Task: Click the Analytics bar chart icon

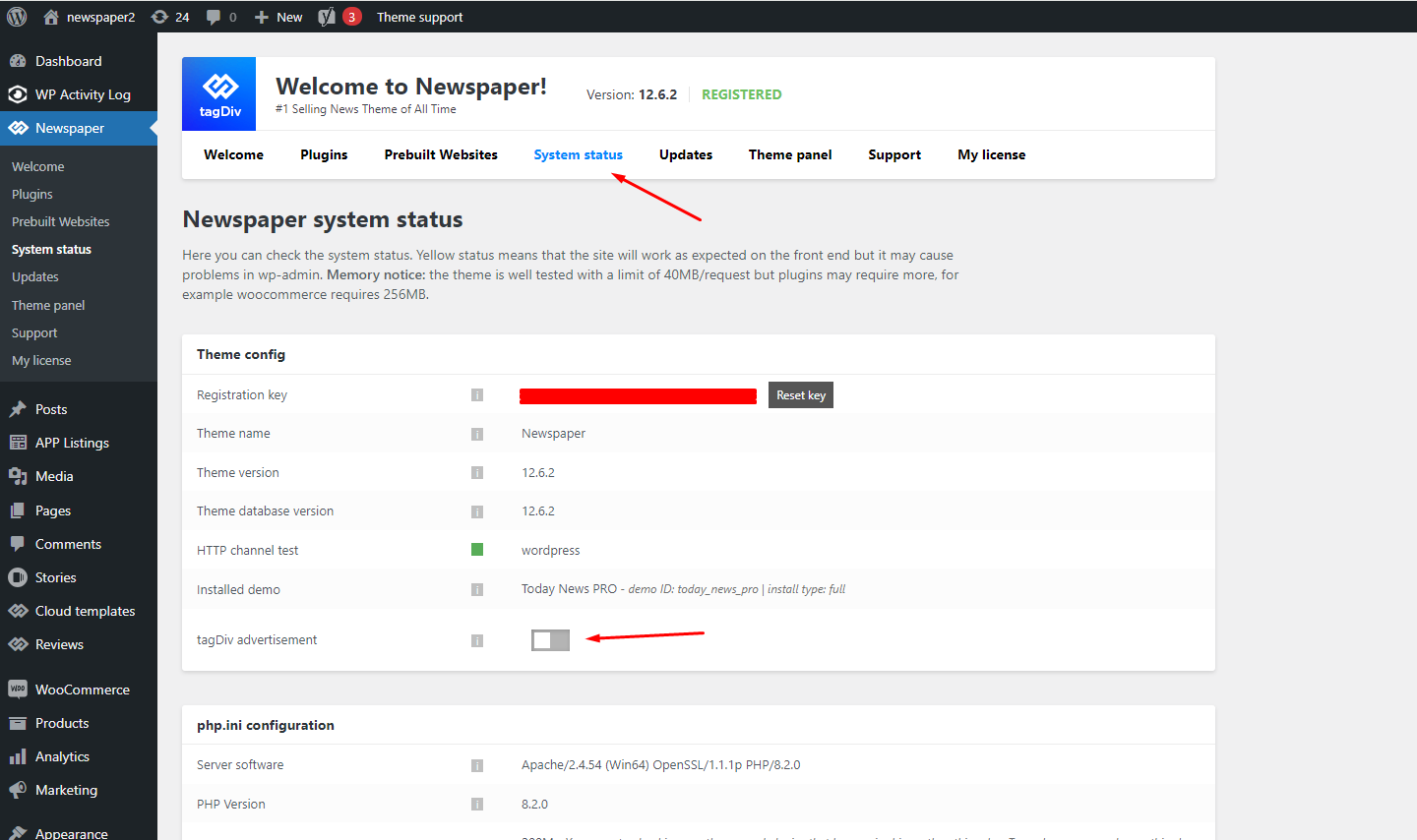Action: pos(18,756)
